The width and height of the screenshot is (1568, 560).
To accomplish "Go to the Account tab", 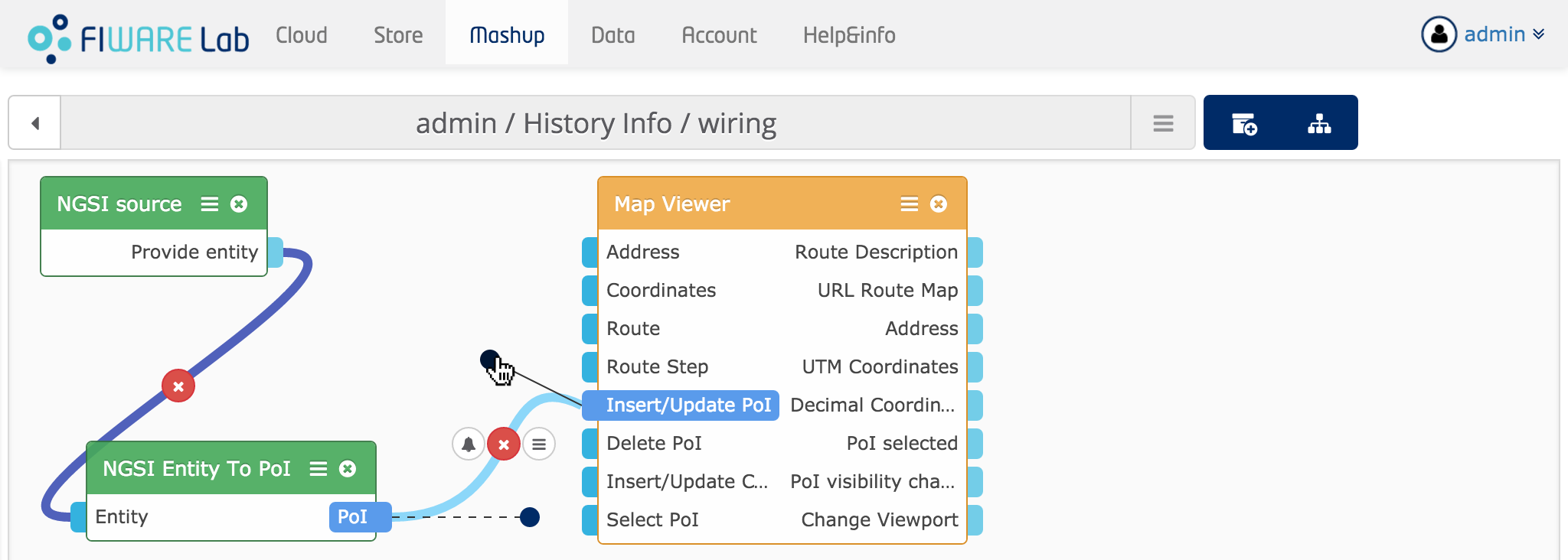I will (x=719, y=35).
